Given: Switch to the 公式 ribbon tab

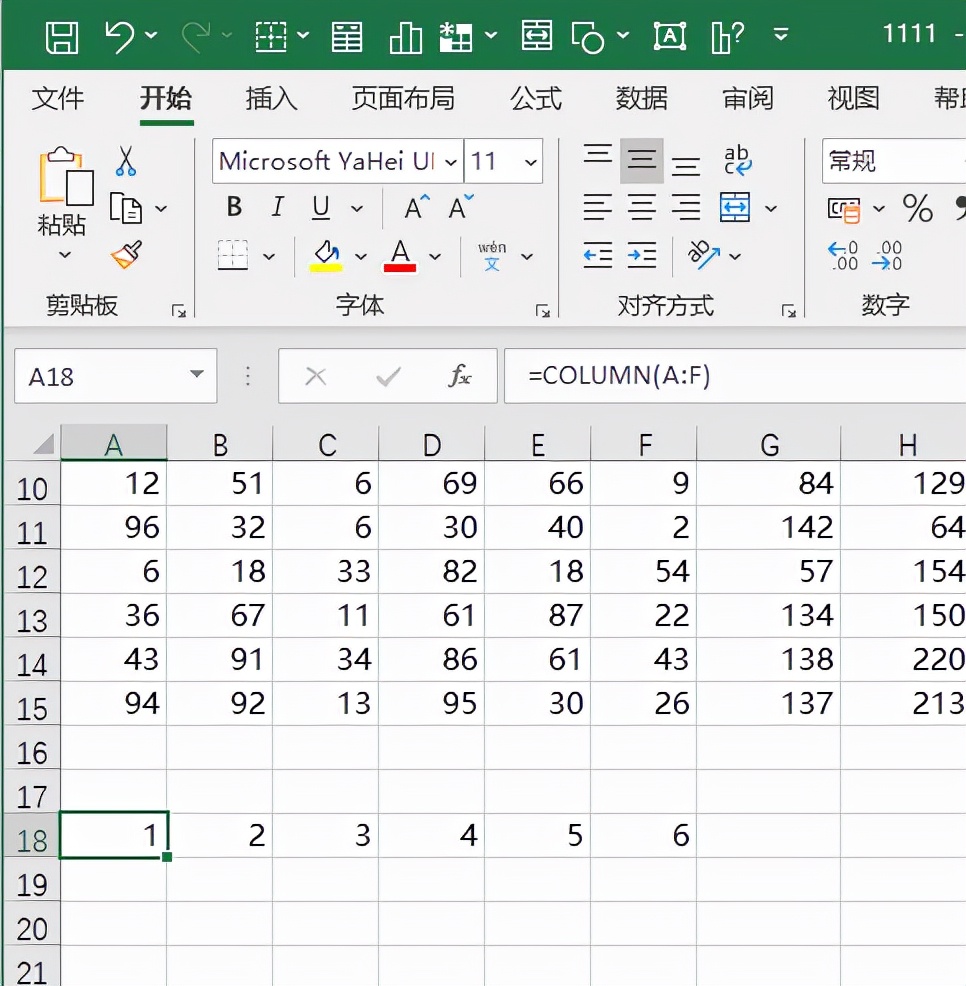Looking at the screenshot, I should point(536,99).
